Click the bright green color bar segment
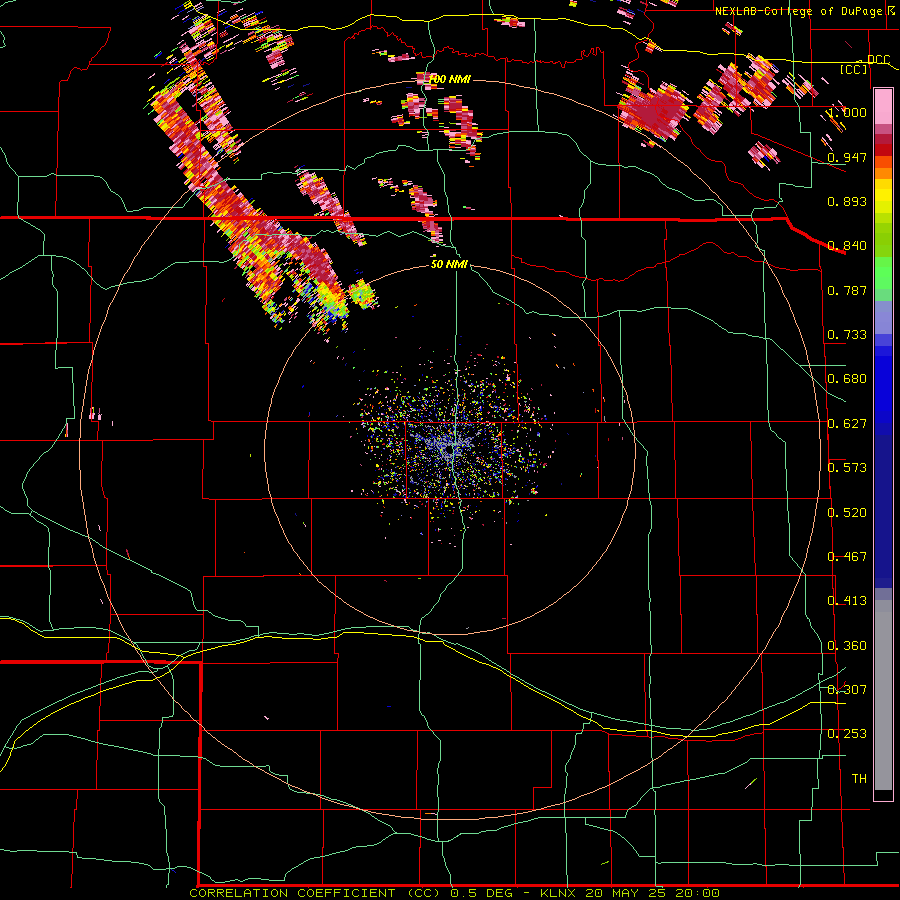This screenshot has height=900, width=900. (x=883, y=273)
